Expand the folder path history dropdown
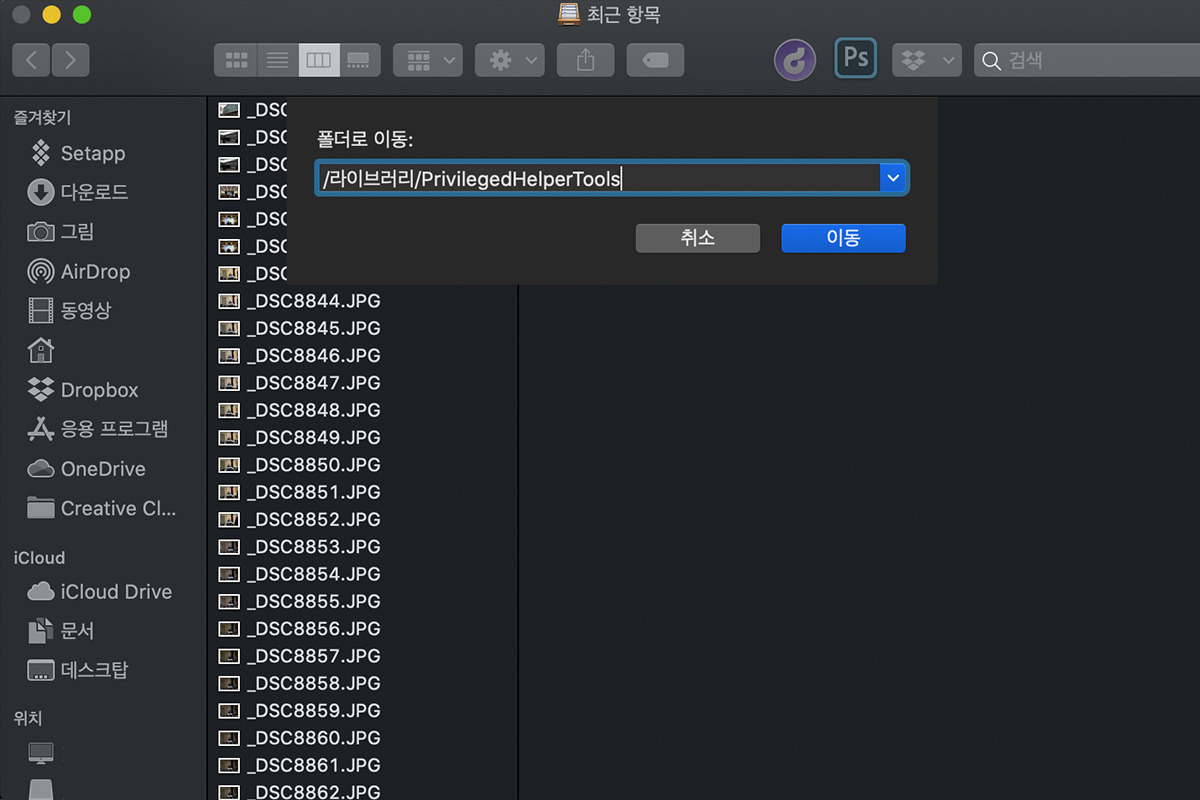 [x=893, y=177]
